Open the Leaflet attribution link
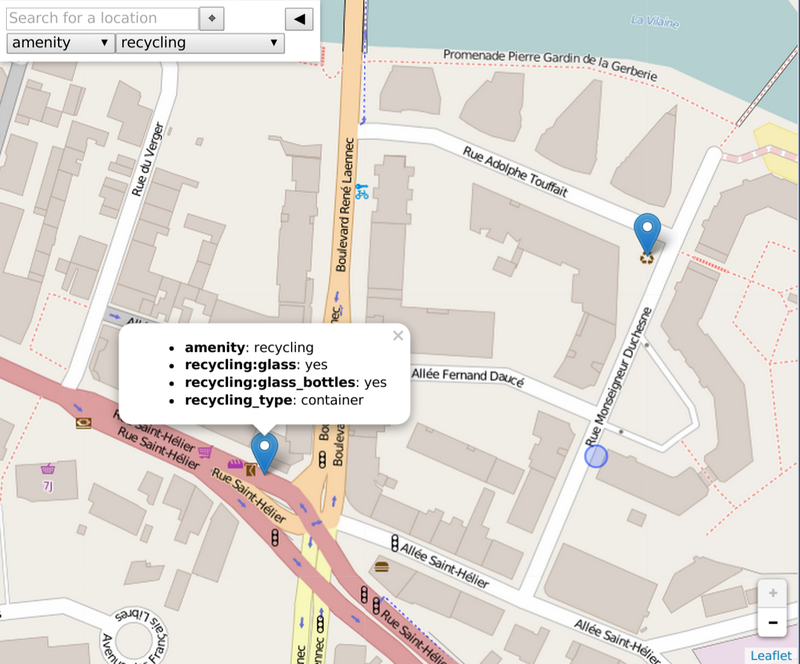This screenshot has height=664, width=800. [771, 655]
